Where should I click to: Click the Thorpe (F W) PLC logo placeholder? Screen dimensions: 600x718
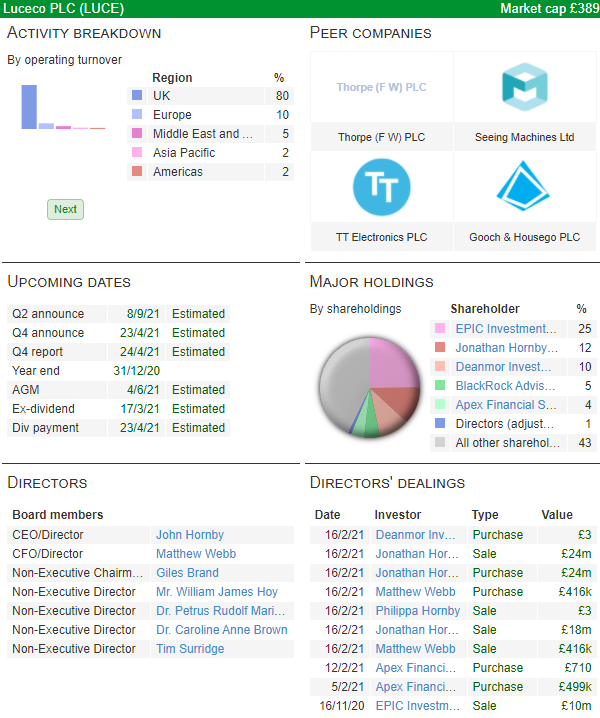(382, 87)
